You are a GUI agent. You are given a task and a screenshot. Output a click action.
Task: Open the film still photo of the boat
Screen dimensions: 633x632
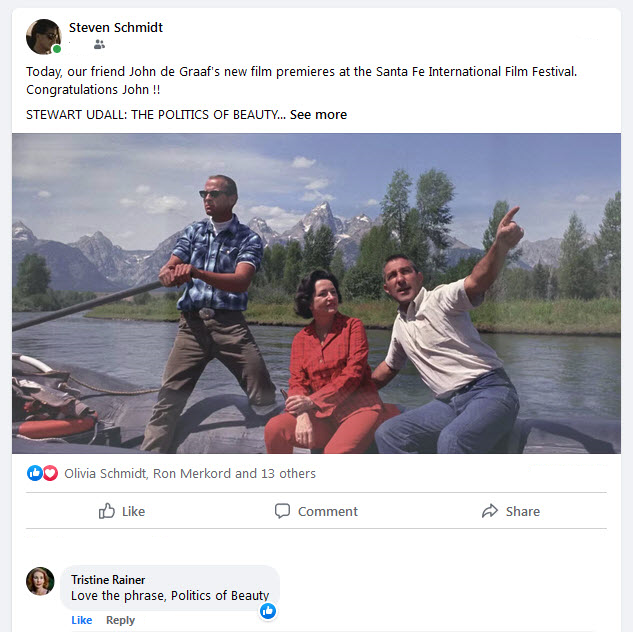[x=316, y=293]
